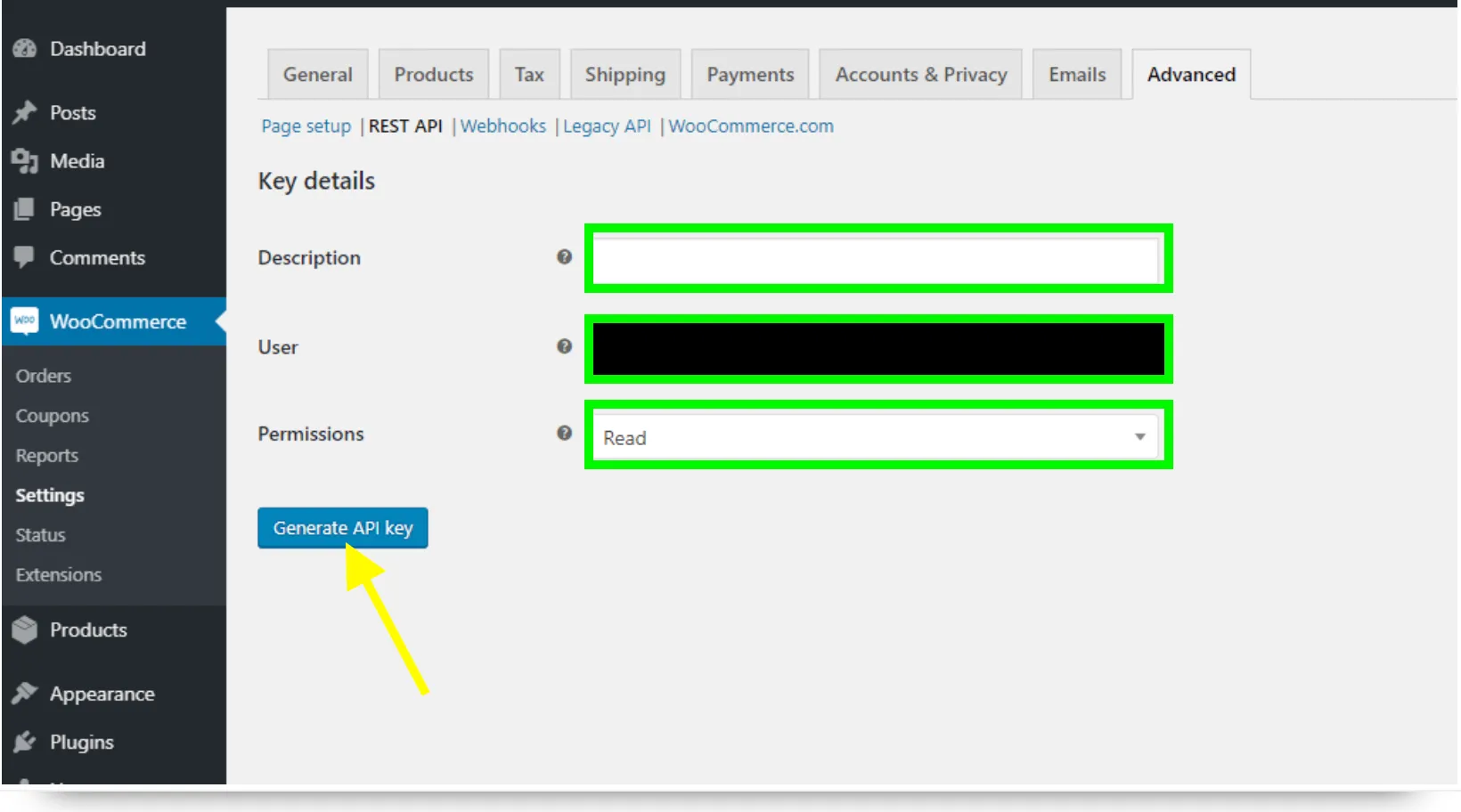Open the Webhooks section

tap(503, 126)
